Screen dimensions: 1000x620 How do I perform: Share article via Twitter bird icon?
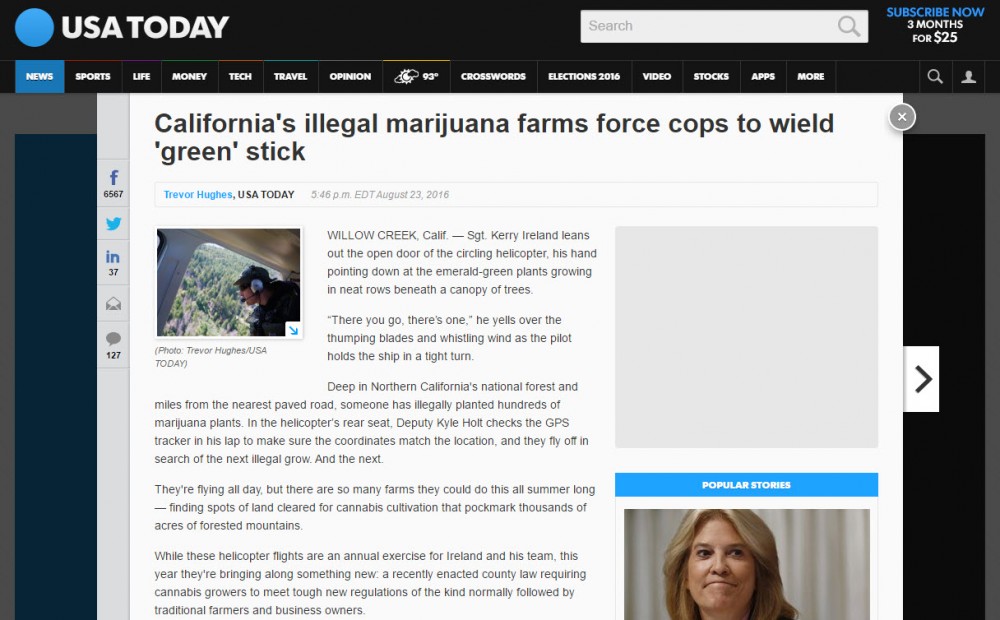[x=114, y=223]
